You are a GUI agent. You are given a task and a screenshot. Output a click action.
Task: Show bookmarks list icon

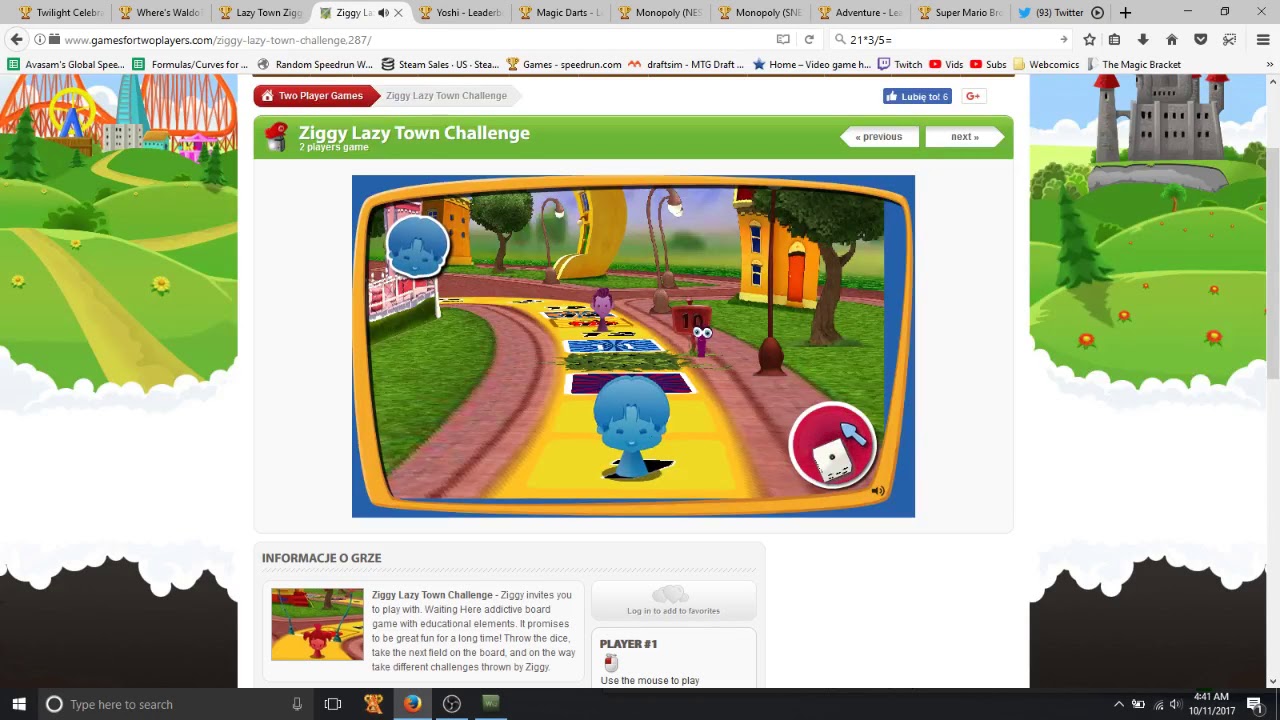[1114, 40]
